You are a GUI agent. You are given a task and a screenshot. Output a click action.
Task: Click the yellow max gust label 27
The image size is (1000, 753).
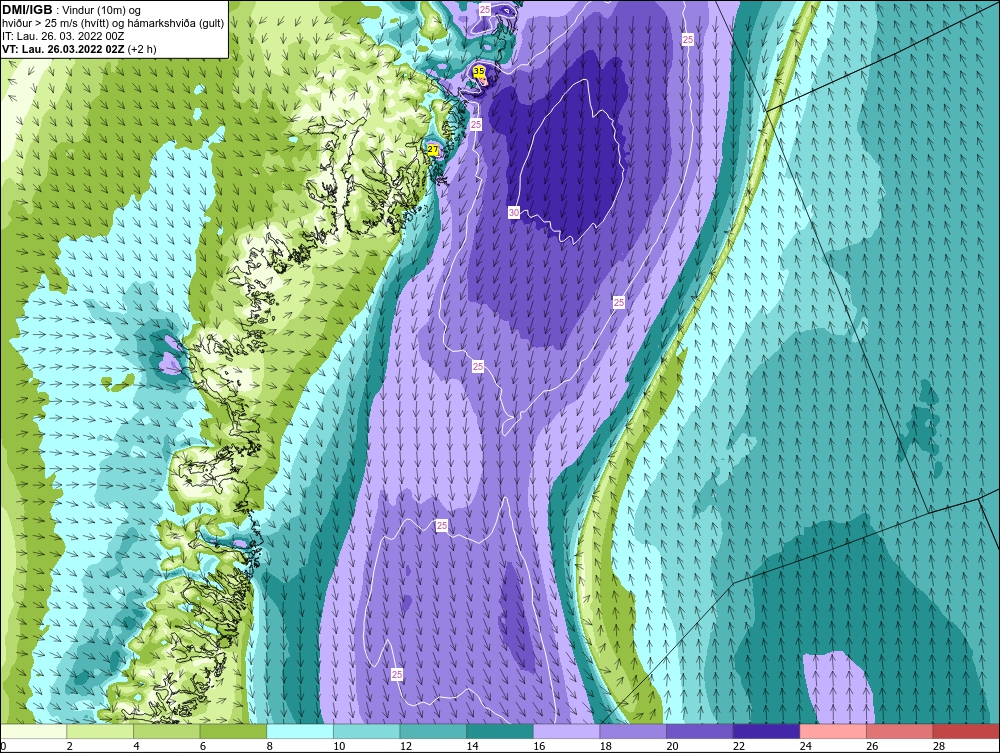(x=433, y=149)
